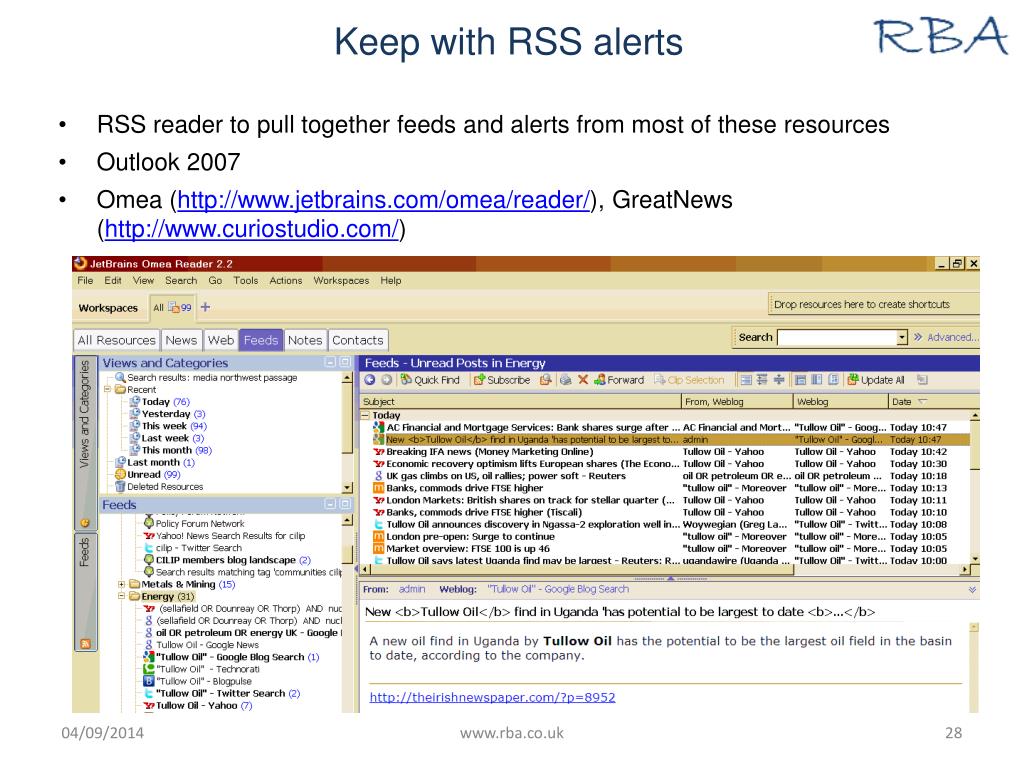
Task: Open the Help menu
Action: pyautogui.click(x=391, y=280)
